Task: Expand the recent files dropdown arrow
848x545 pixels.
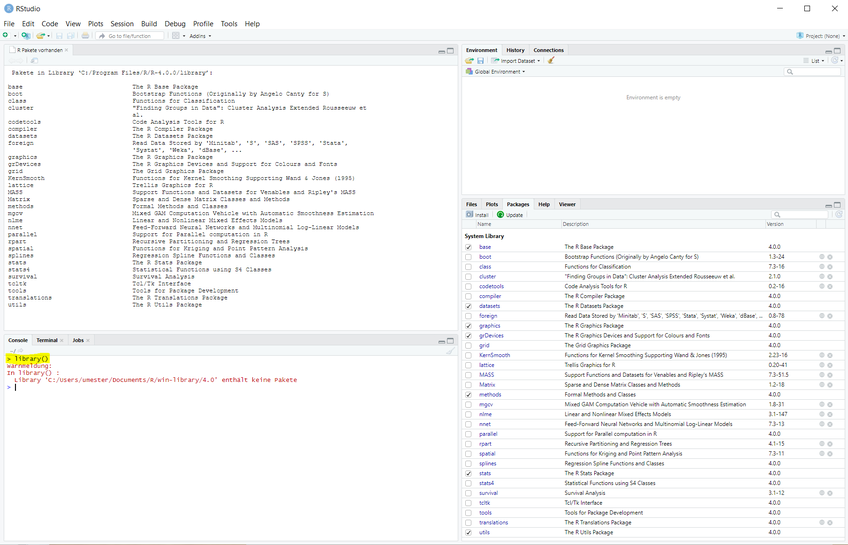Action: [x=49, y=36]
